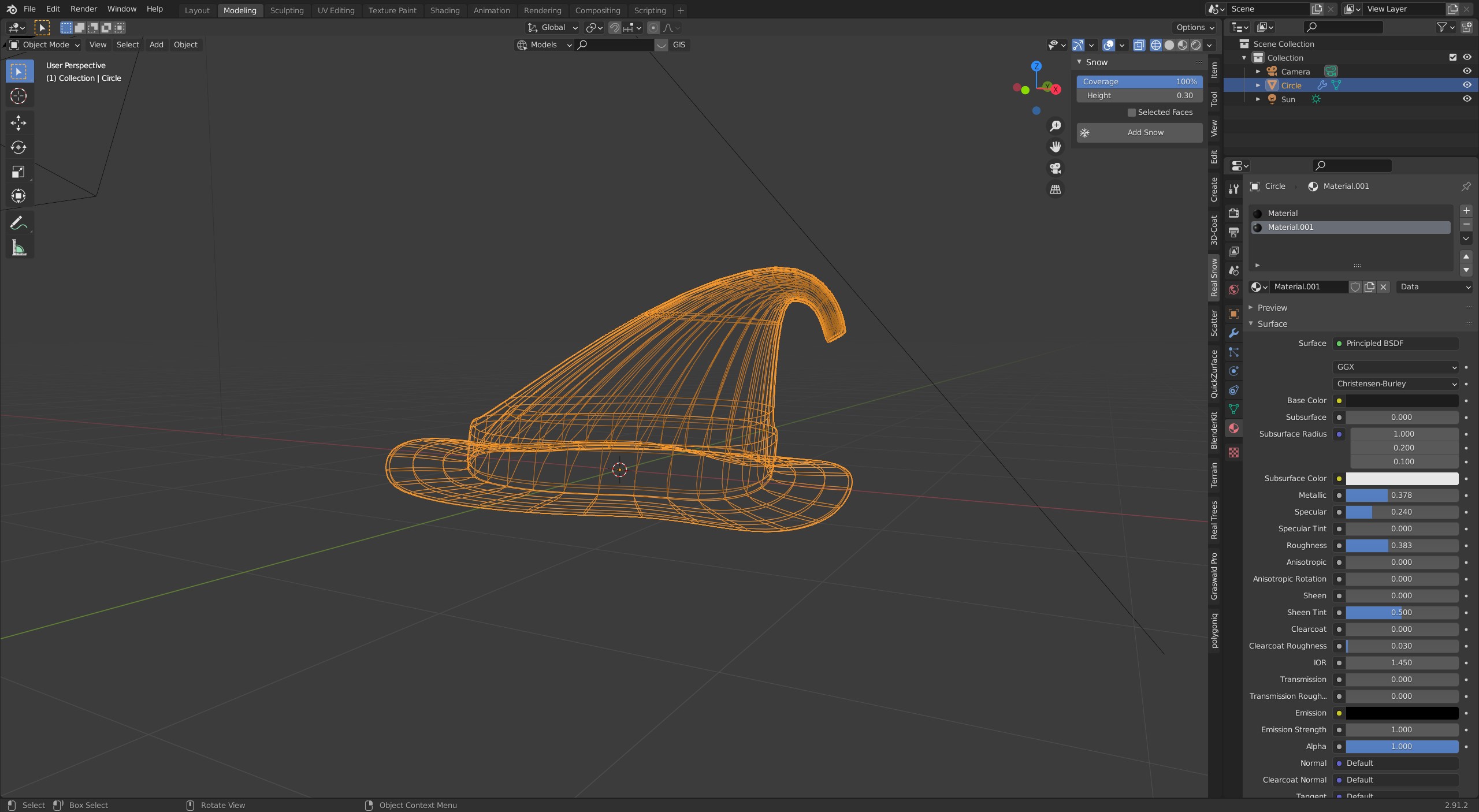The image size is (1479, 812).
Task: Enable the Selected Faces checkbox
Action: pos(1131,113)
